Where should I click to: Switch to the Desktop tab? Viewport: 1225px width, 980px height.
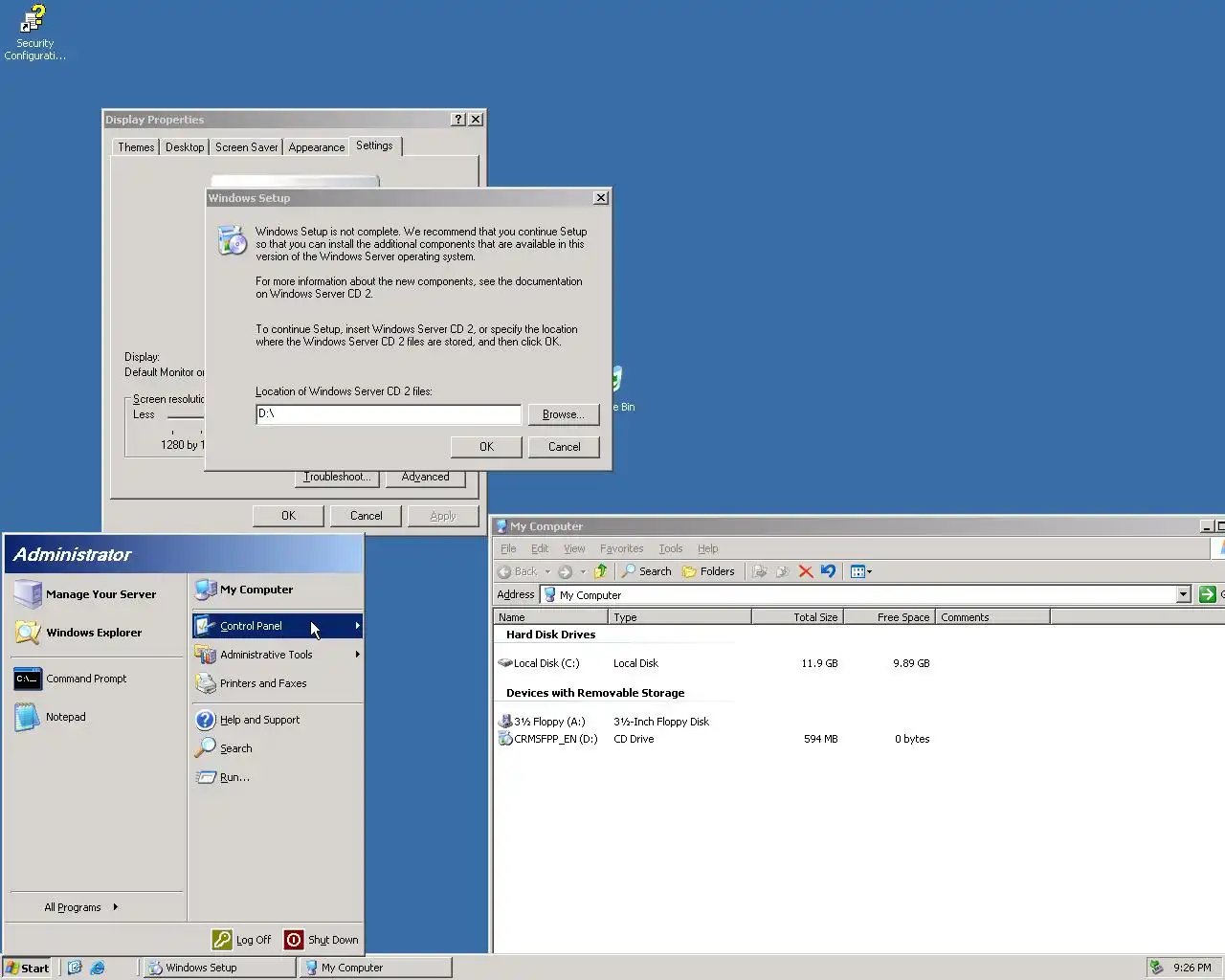pyautogui.click(x=185, y=147)
